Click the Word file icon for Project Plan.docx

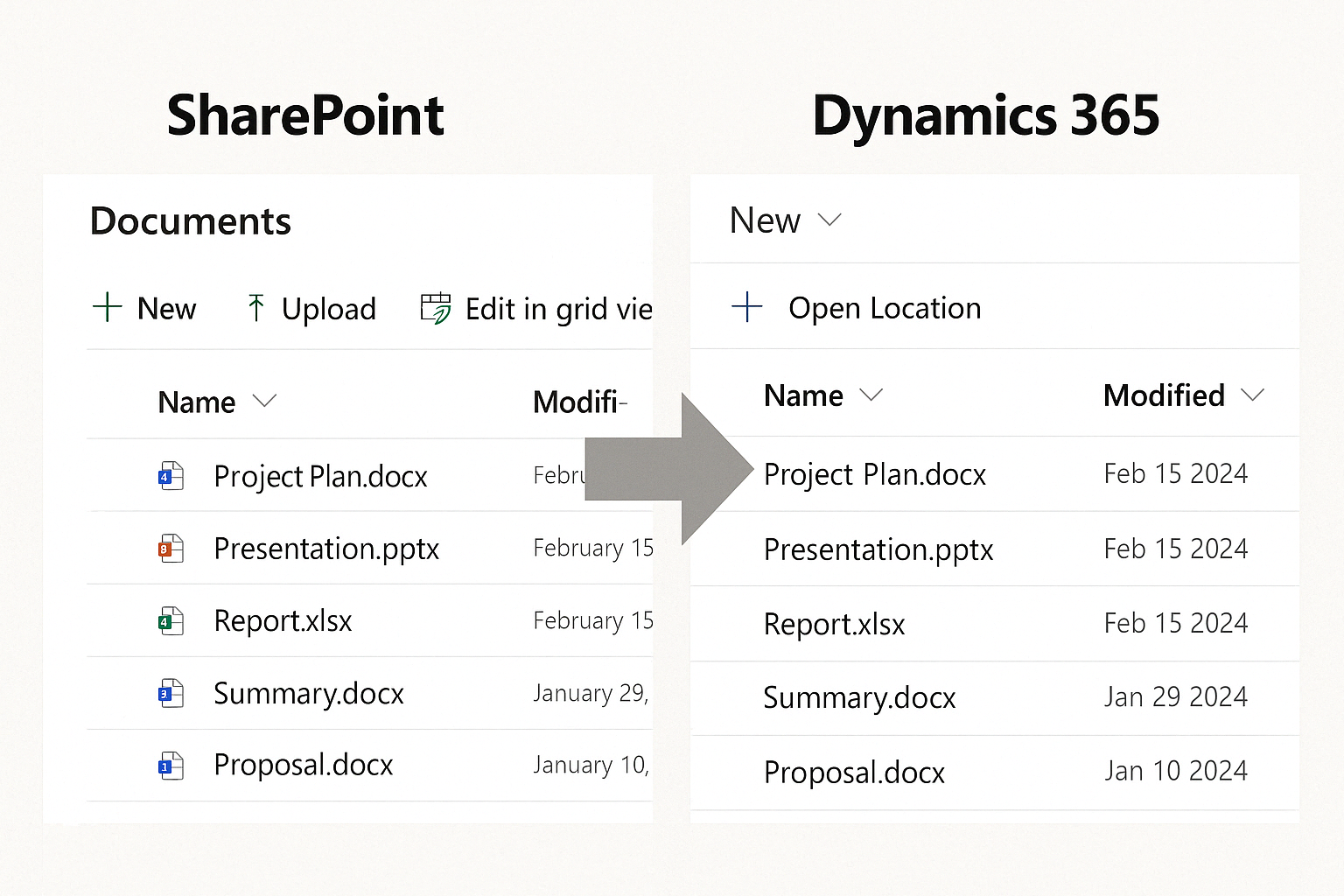(x=171, y=476)
